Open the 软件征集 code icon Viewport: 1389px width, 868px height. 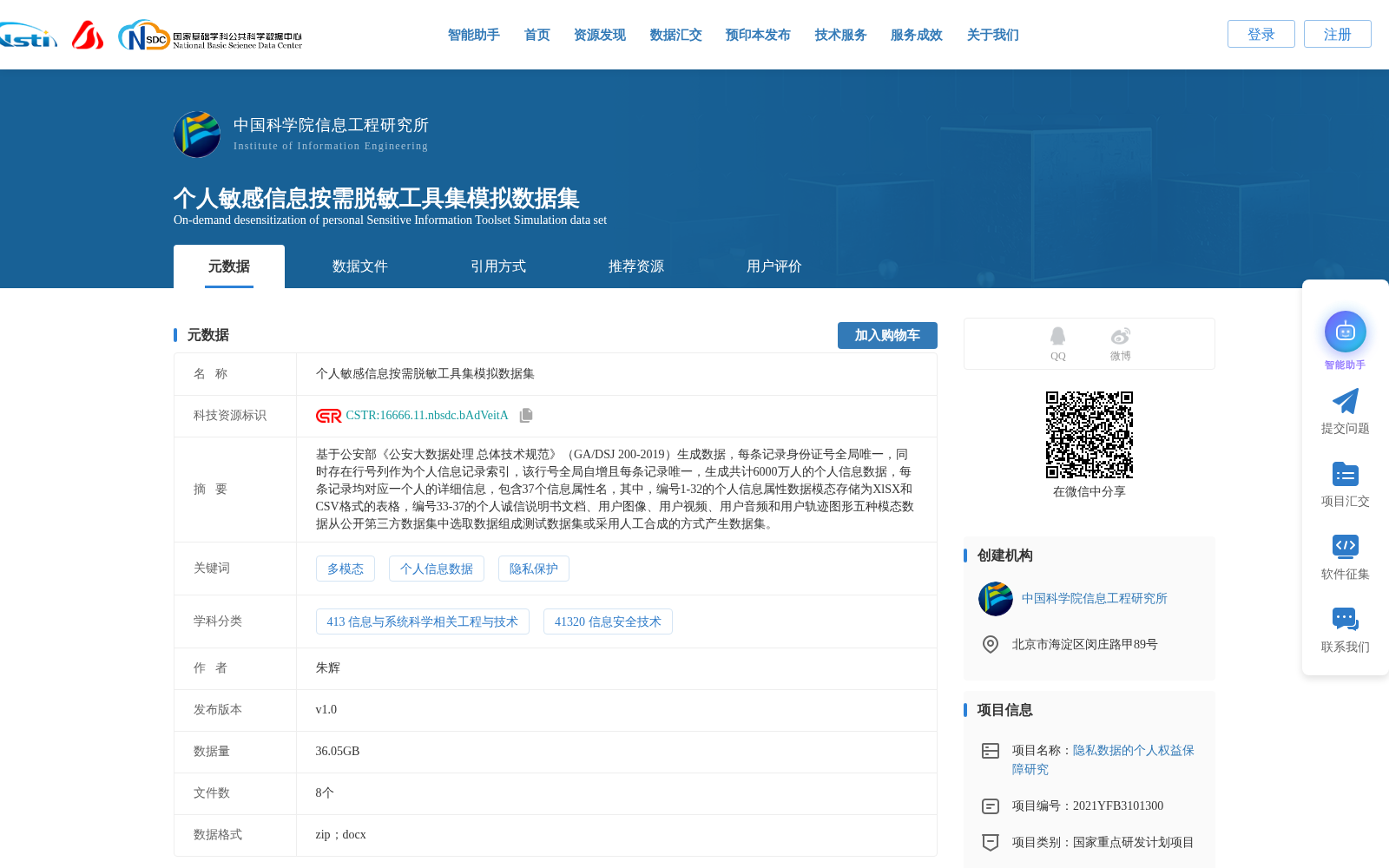pyautogui.click(x=1346, y=546)
